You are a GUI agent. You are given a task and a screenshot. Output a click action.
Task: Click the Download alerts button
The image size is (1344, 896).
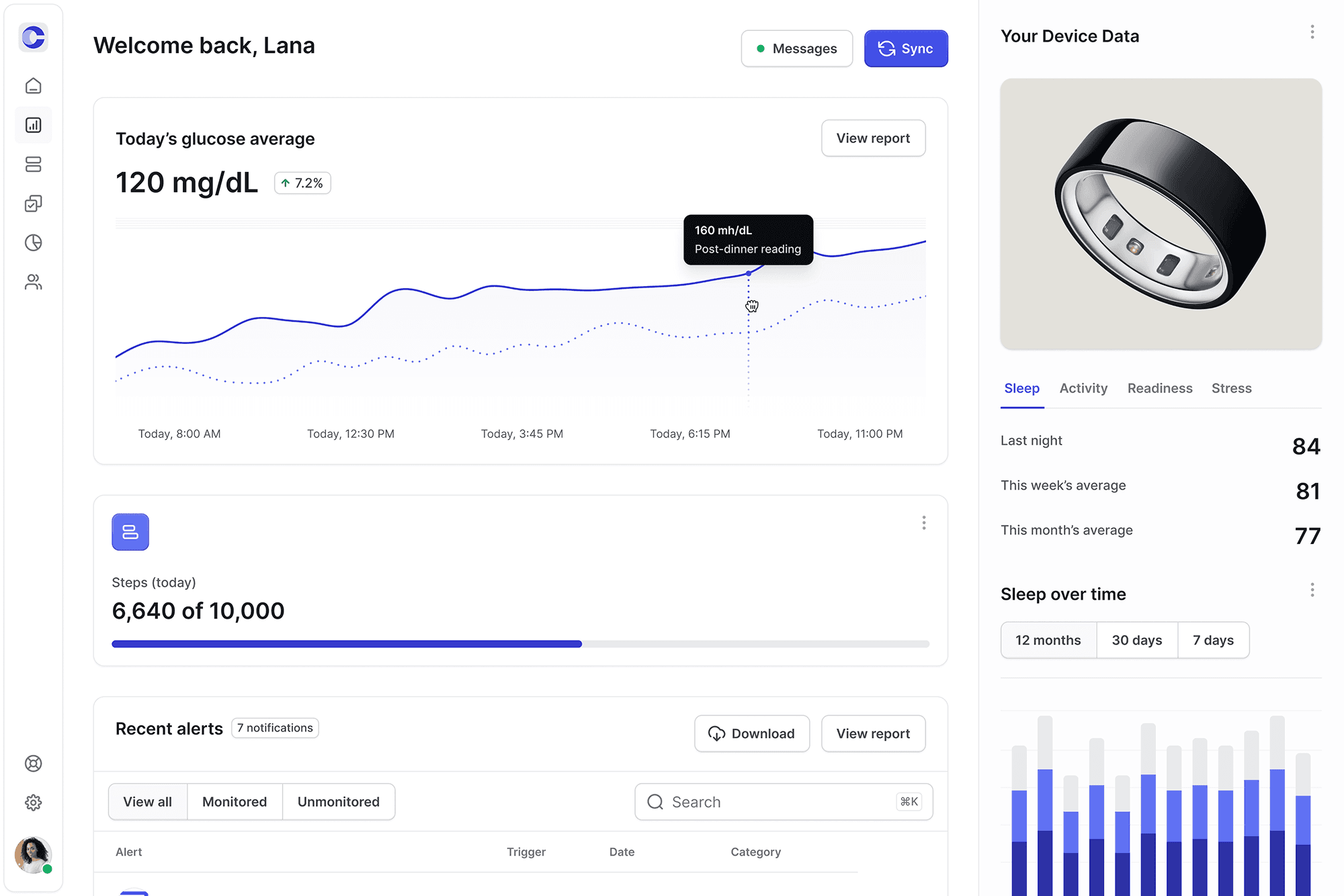[751, 733]
